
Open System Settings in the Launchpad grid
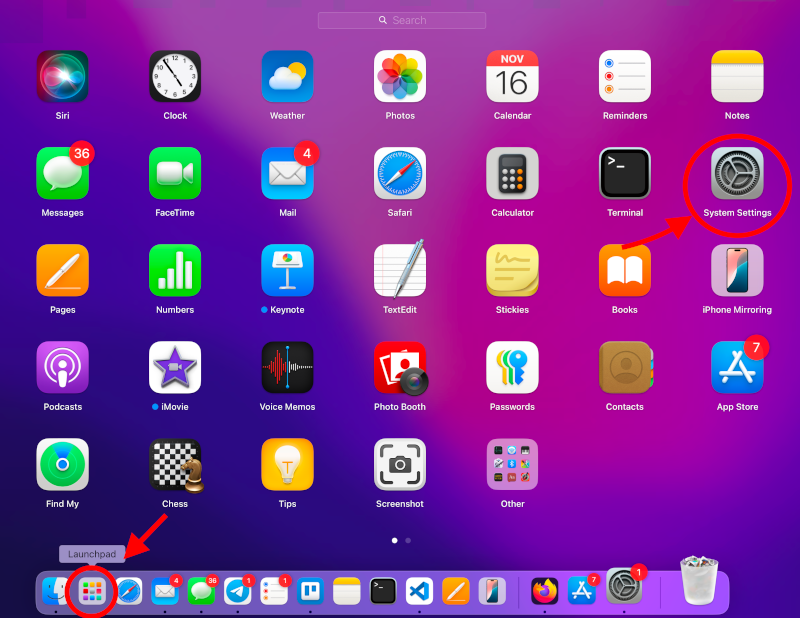point(737,173)
